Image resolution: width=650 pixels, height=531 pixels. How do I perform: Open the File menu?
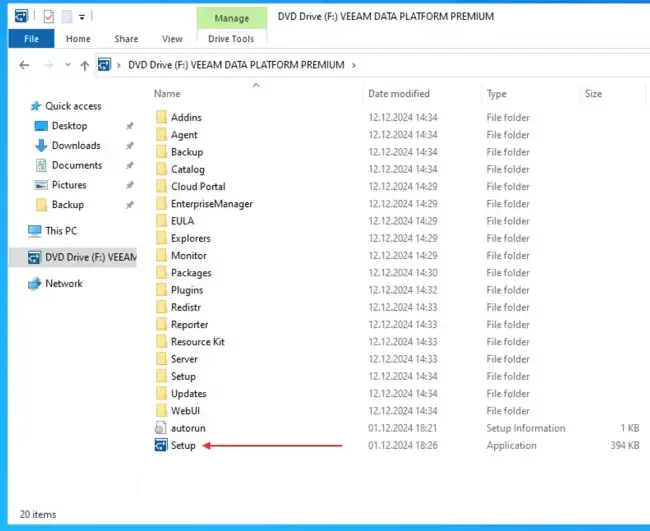click(32, 39)
